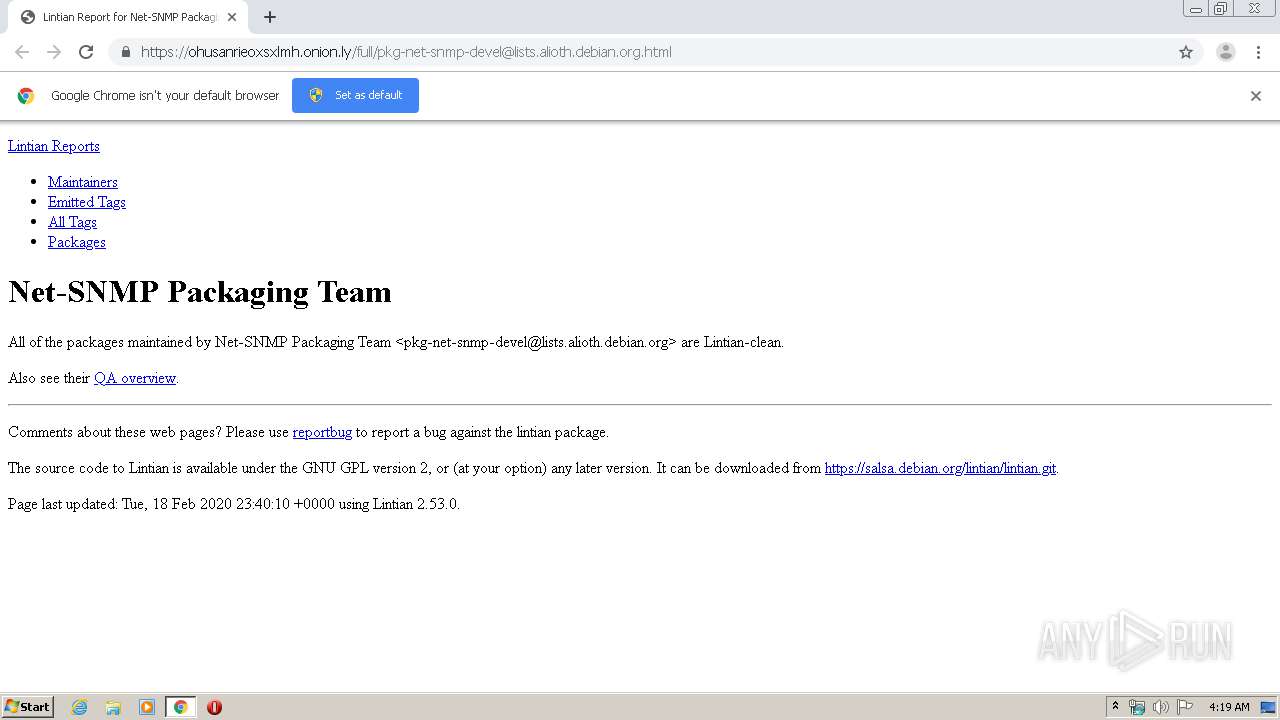Launch Internet Explorer from the taskbar
1280x720 pixels.
pos(80,707)
